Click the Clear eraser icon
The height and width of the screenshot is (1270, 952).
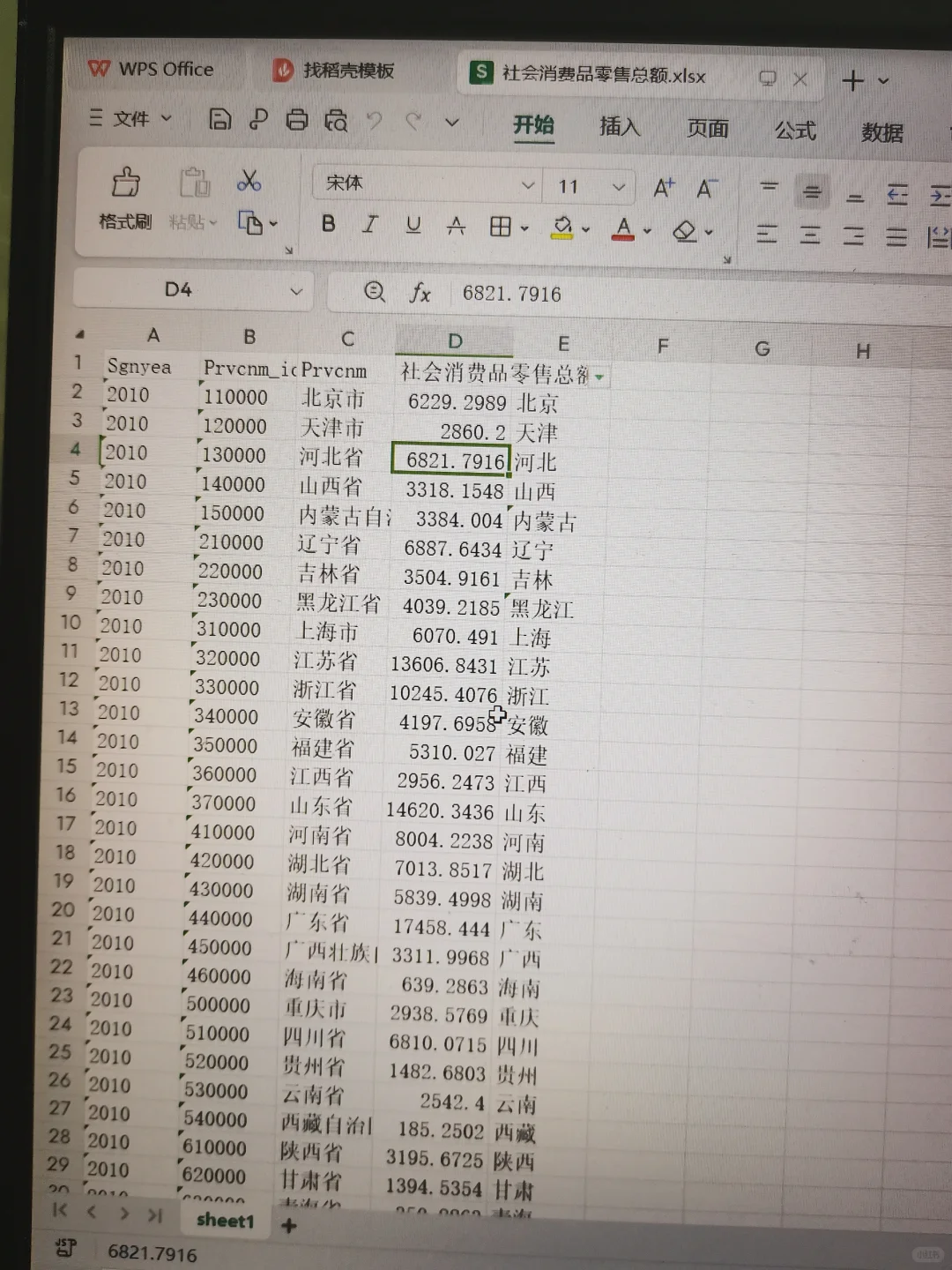pos(684,231)
